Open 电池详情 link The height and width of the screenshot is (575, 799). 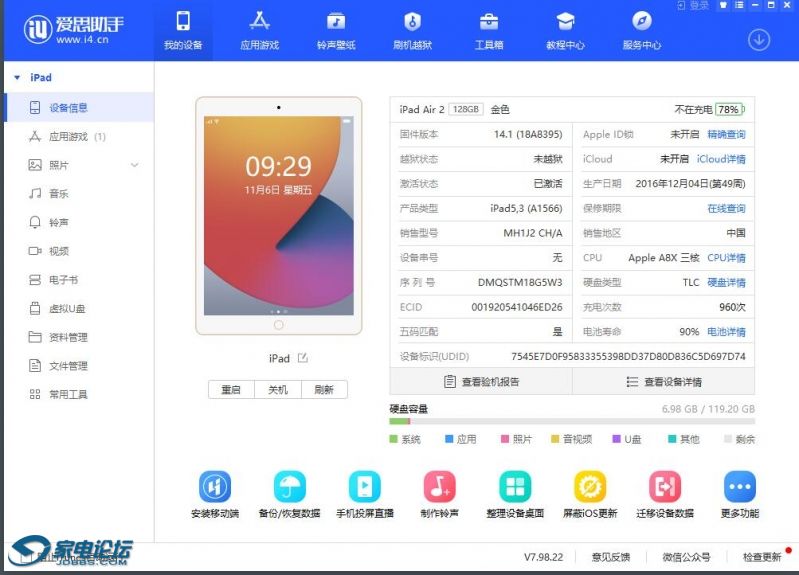pyautogui.click(x=726, y=332)
